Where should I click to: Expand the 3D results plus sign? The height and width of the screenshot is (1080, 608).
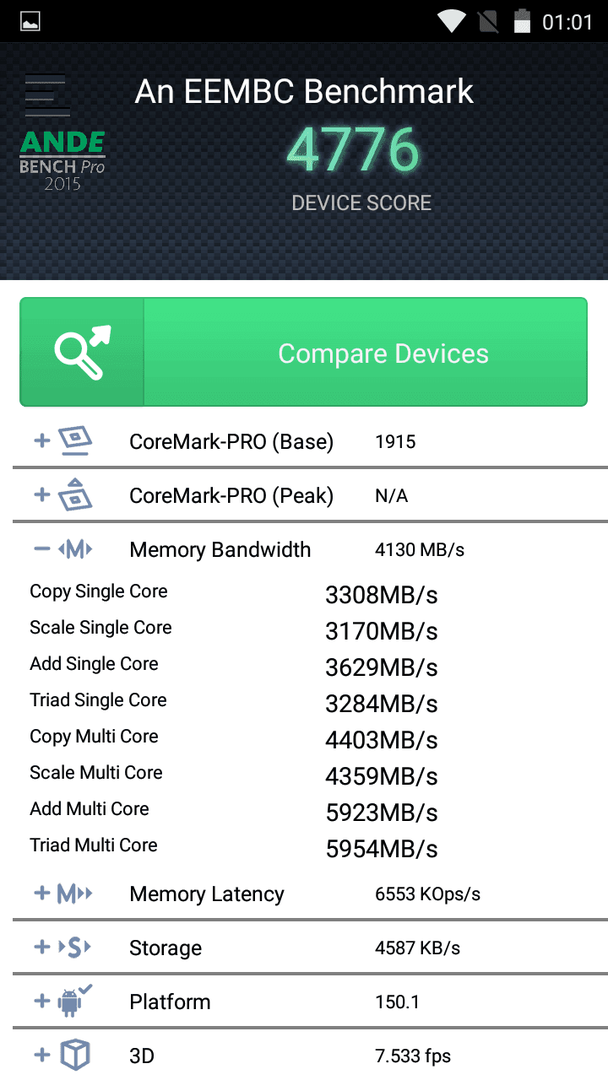pos(42,1055)
